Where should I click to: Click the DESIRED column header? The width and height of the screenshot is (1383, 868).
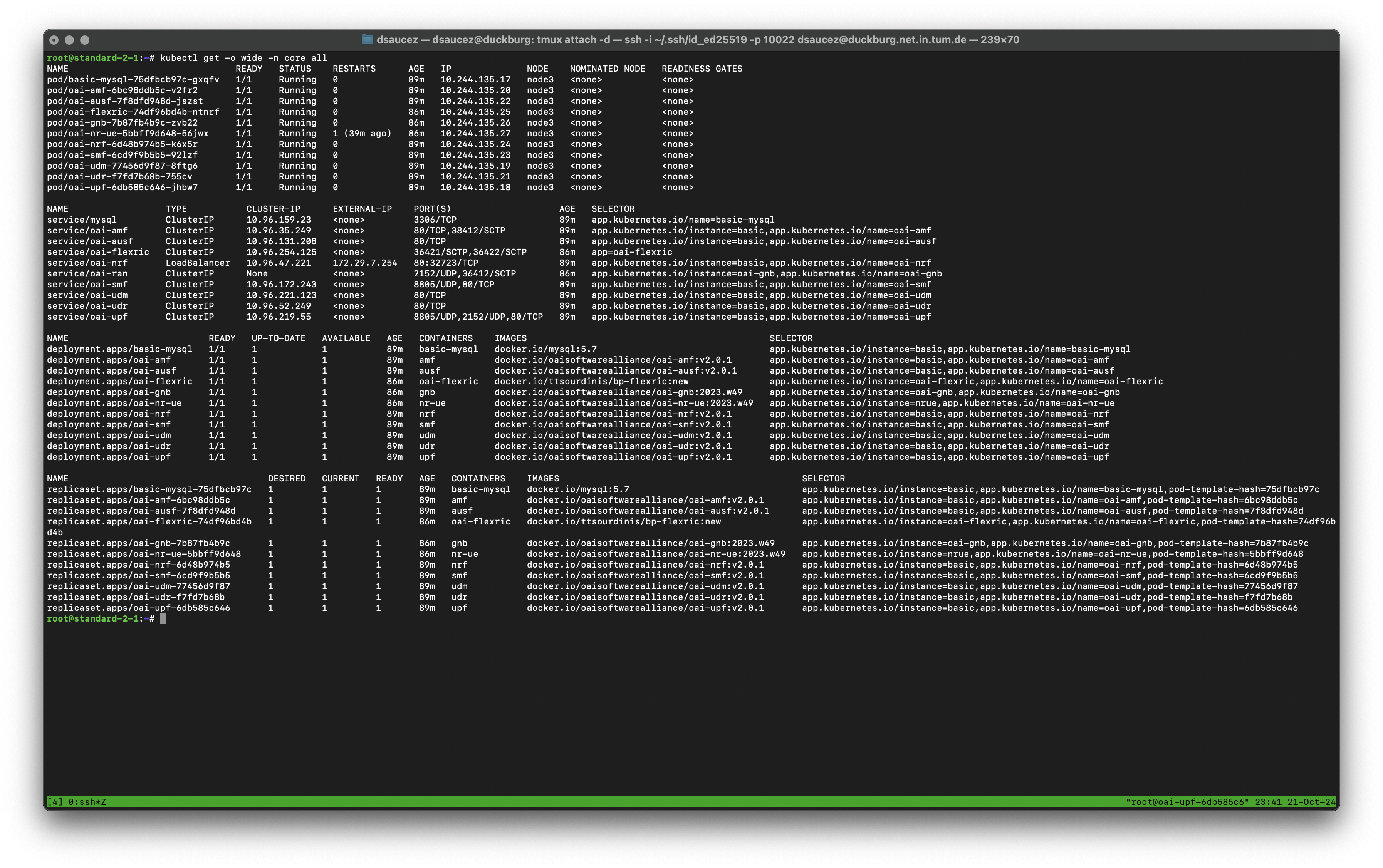pos(287,478)
